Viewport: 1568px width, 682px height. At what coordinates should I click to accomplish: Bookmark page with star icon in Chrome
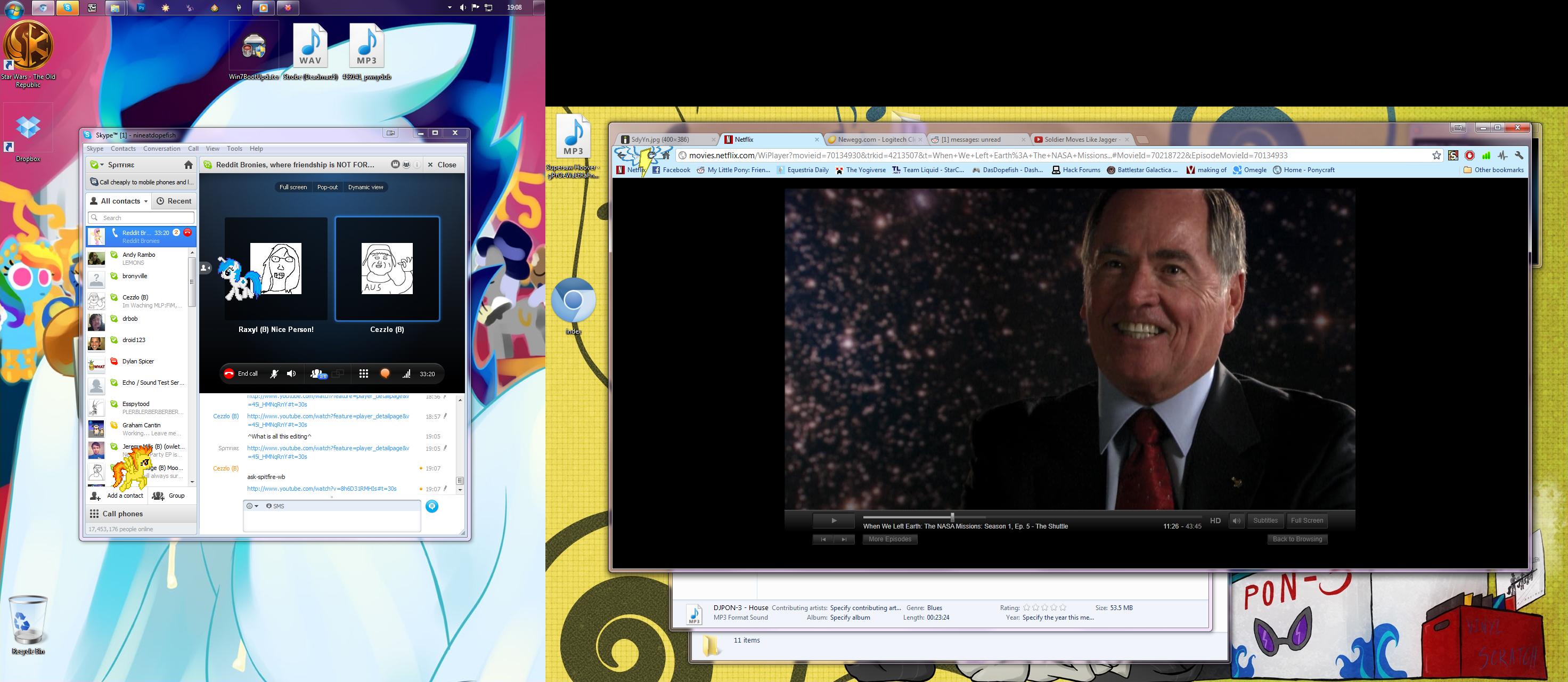[x=1436, y=155]
